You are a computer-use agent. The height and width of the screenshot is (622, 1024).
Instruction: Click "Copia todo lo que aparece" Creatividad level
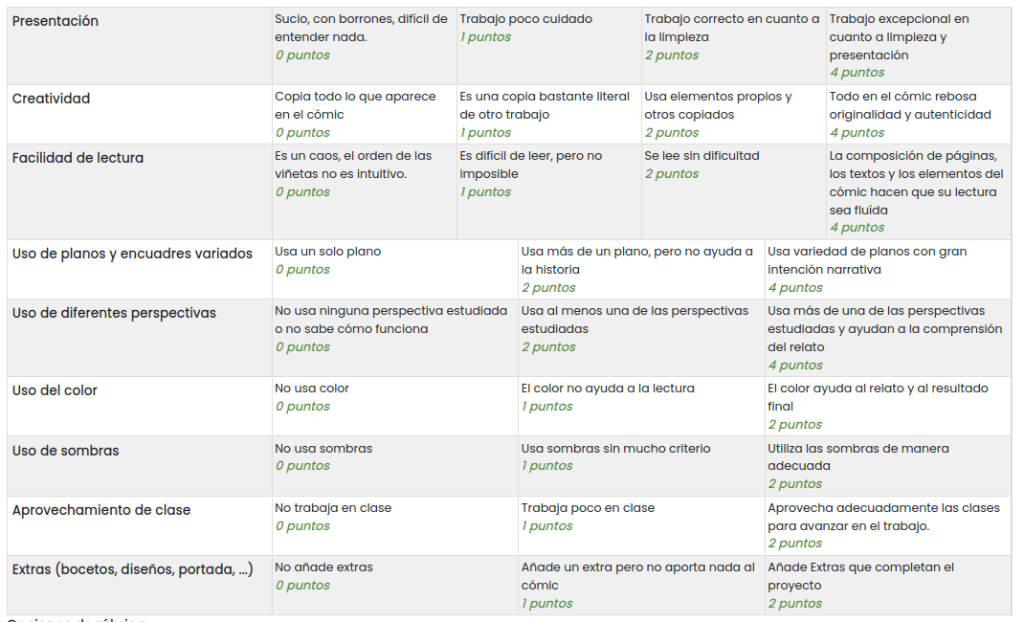363,114
